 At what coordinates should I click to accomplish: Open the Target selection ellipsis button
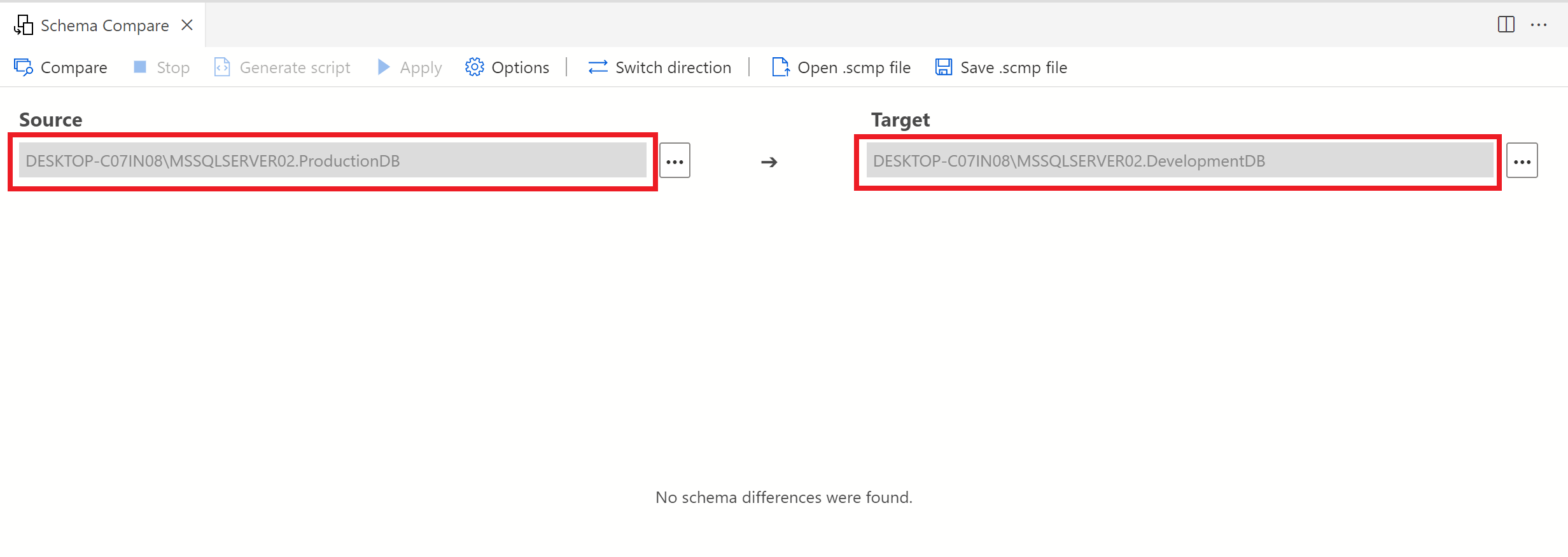click(1522, 161)
